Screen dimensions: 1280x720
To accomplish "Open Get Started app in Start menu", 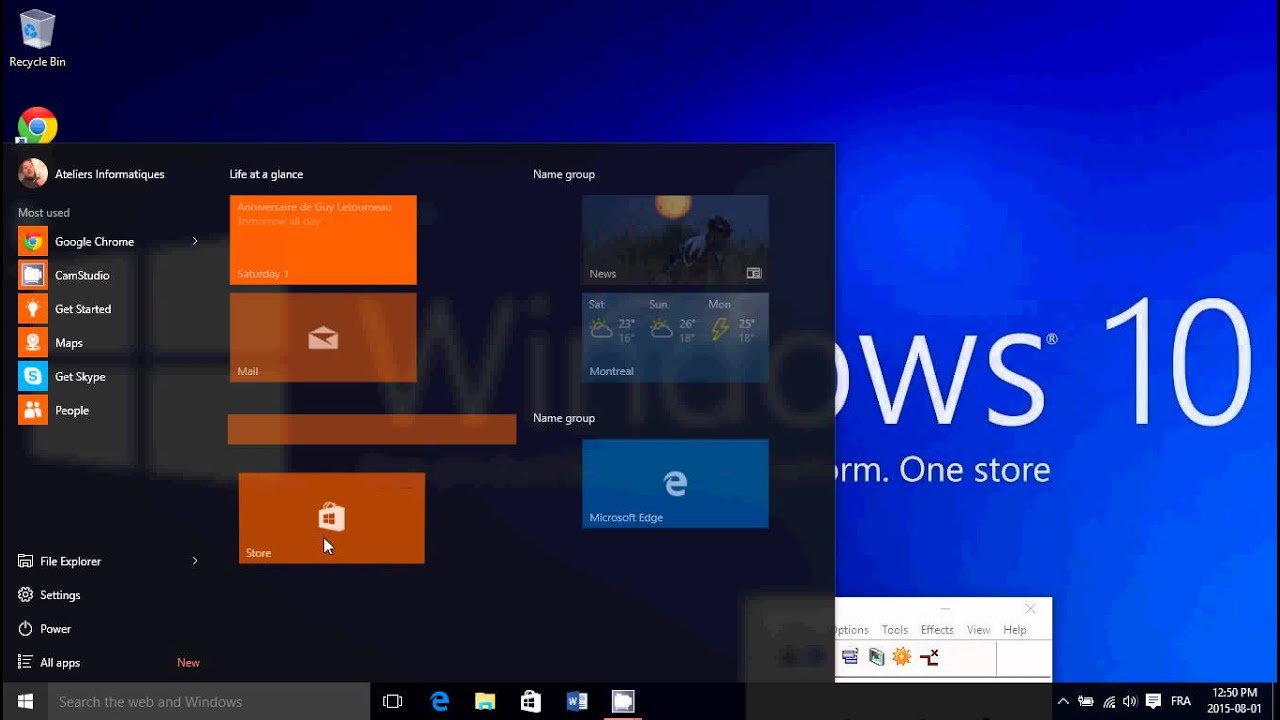I will coord(108,309).
